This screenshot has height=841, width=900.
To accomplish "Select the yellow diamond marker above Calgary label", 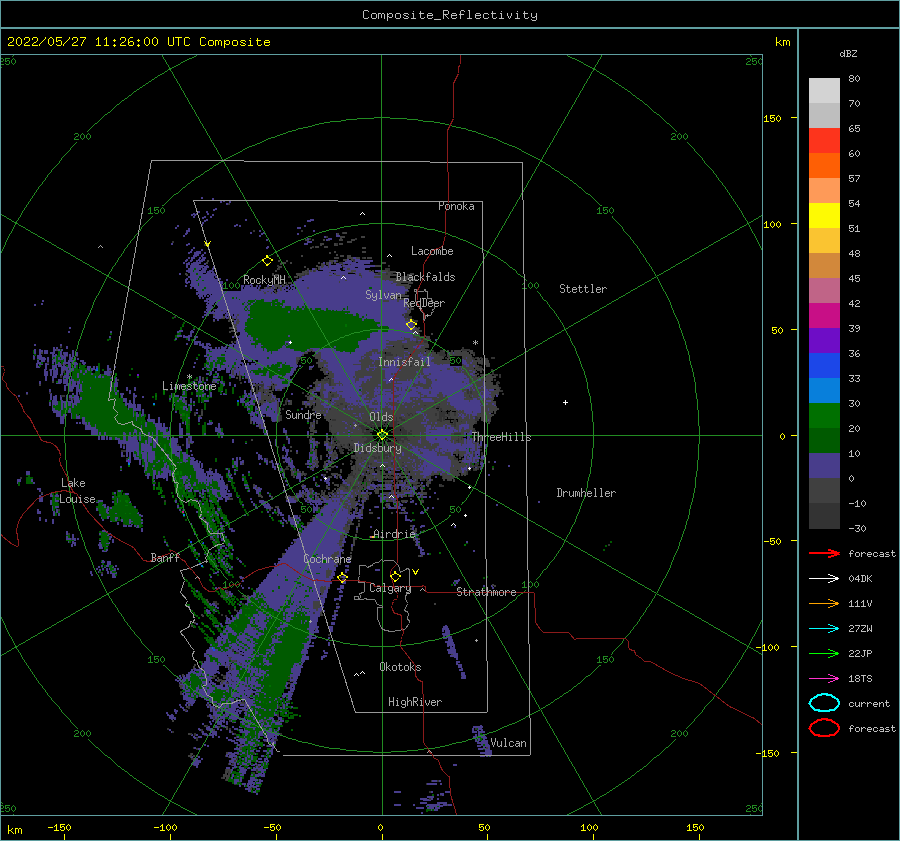I will [395, 576].
